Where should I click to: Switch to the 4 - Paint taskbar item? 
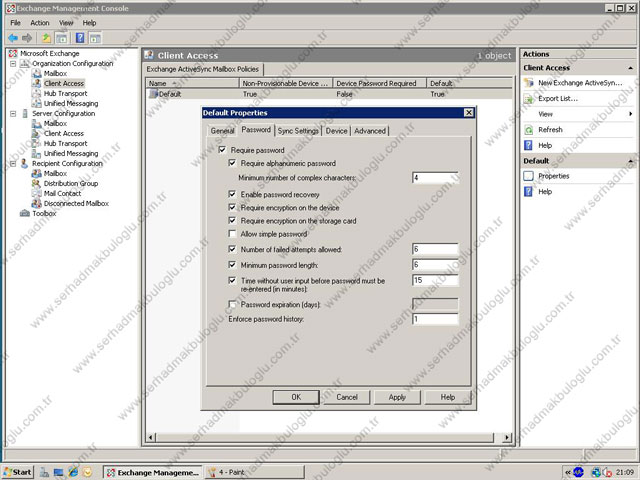[255, 472]
